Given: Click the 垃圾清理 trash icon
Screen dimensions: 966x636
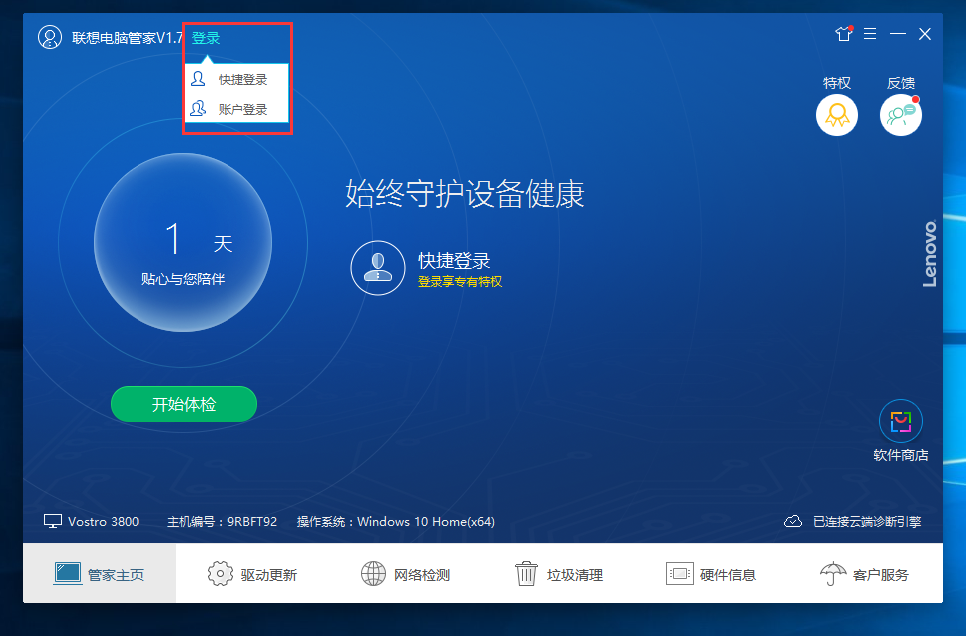Looking at the screenshot, I should pos(526,573).
